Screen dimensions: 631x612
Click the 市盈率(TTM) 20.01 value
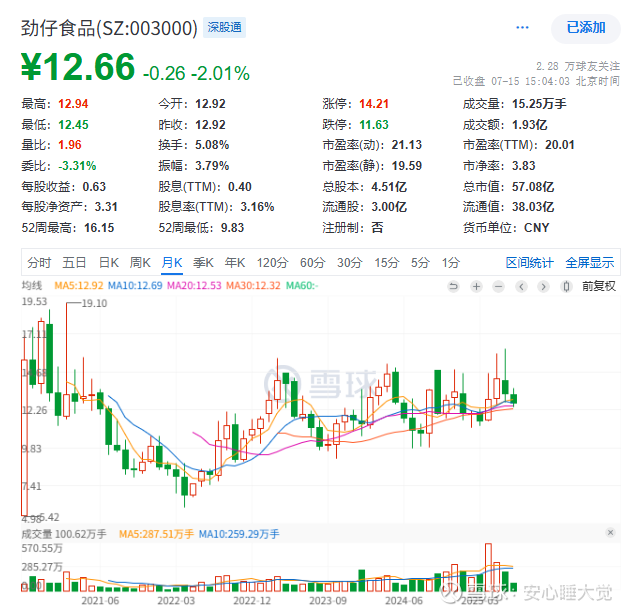click(560, 145)
